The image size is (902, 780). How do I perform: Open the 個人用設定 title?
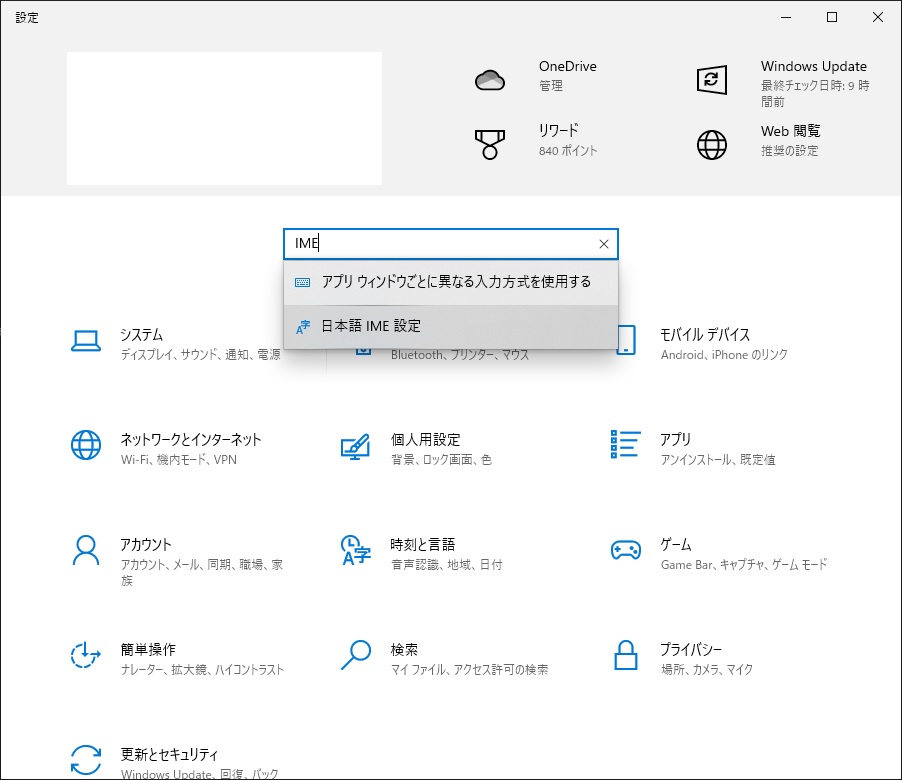pos(425,439)
